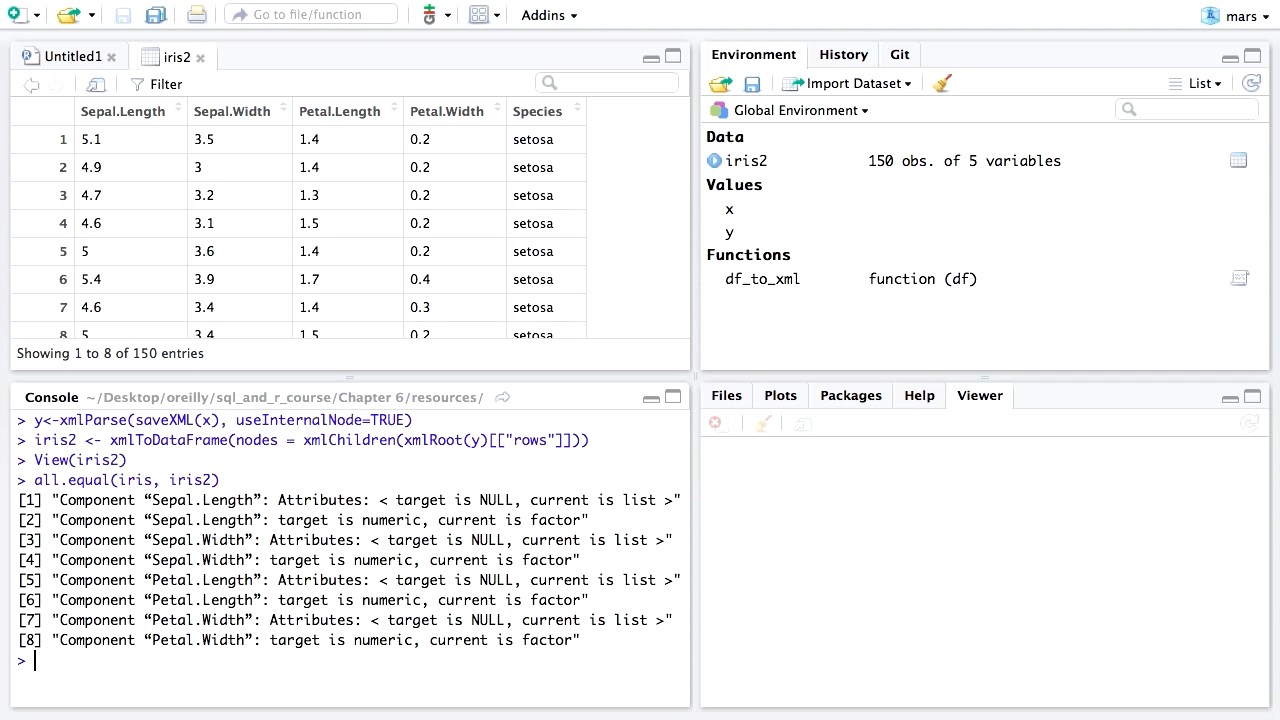Click the iris2 table view icon

[x=1238, y=160]
